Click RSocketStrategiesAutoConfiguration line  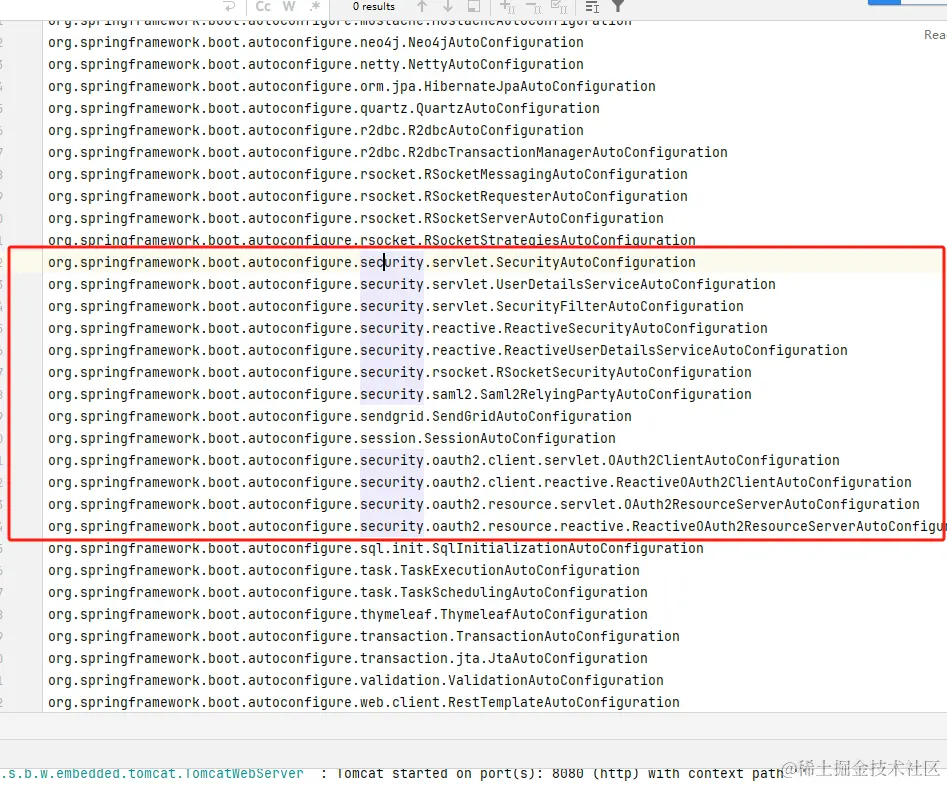[x=372, y=240]
